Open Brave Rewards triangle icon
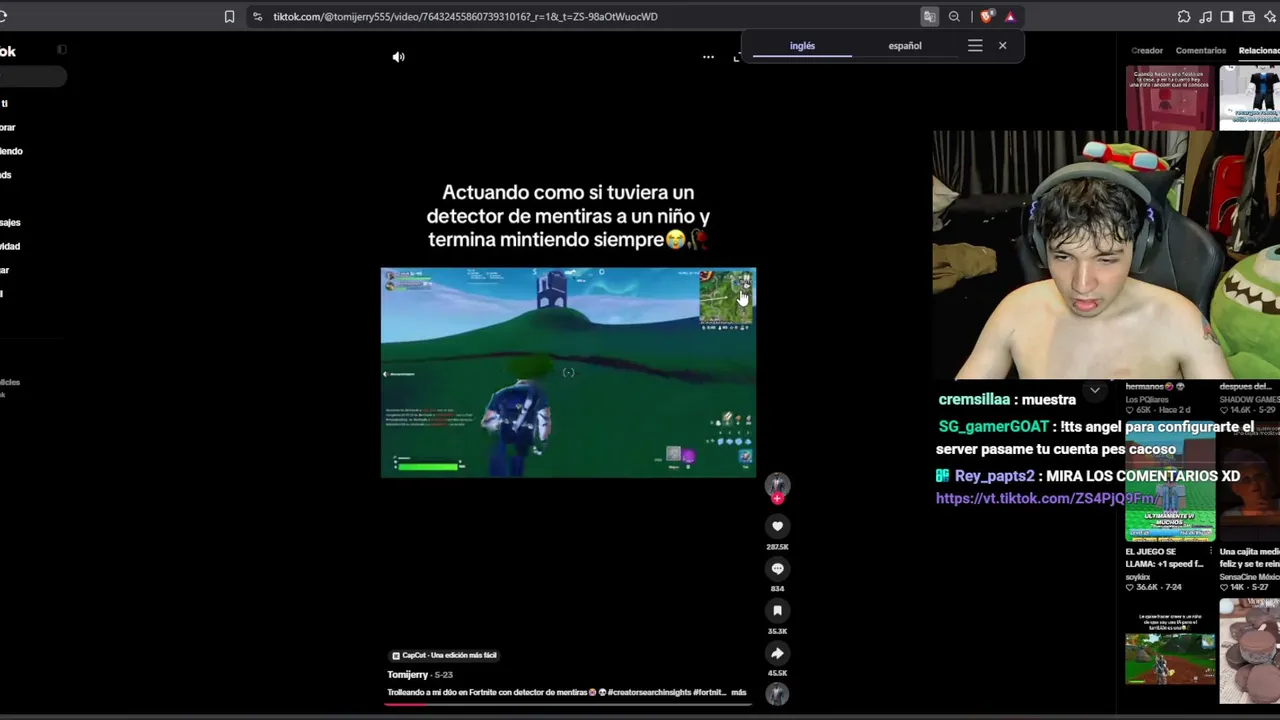Viewport: 1280px width, 720px height. 1010,16
